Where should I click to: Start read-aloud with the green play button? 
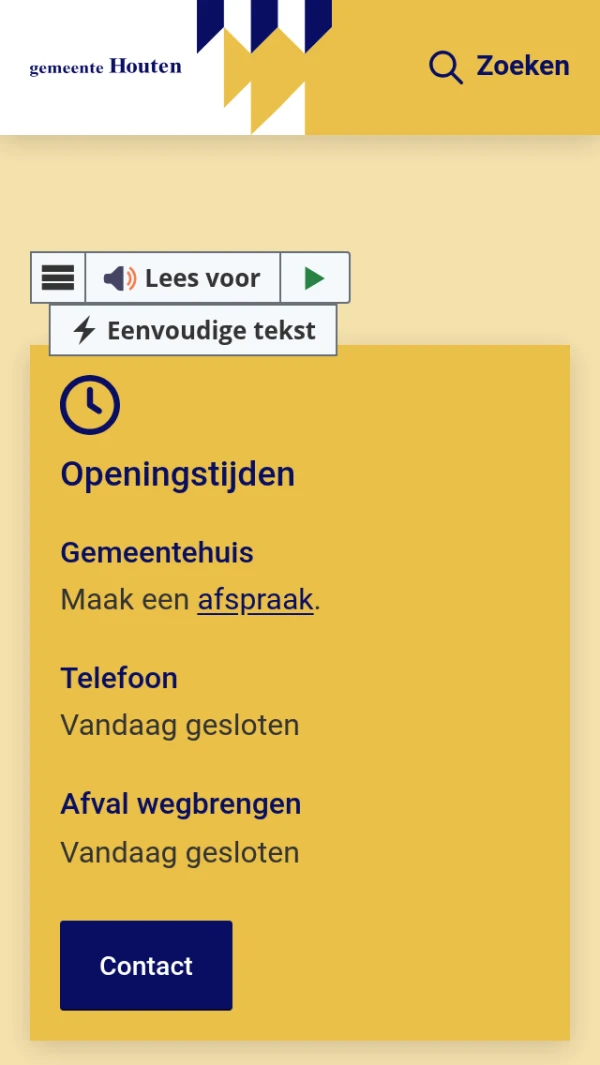pyautogui.click(x=314, y=278)
